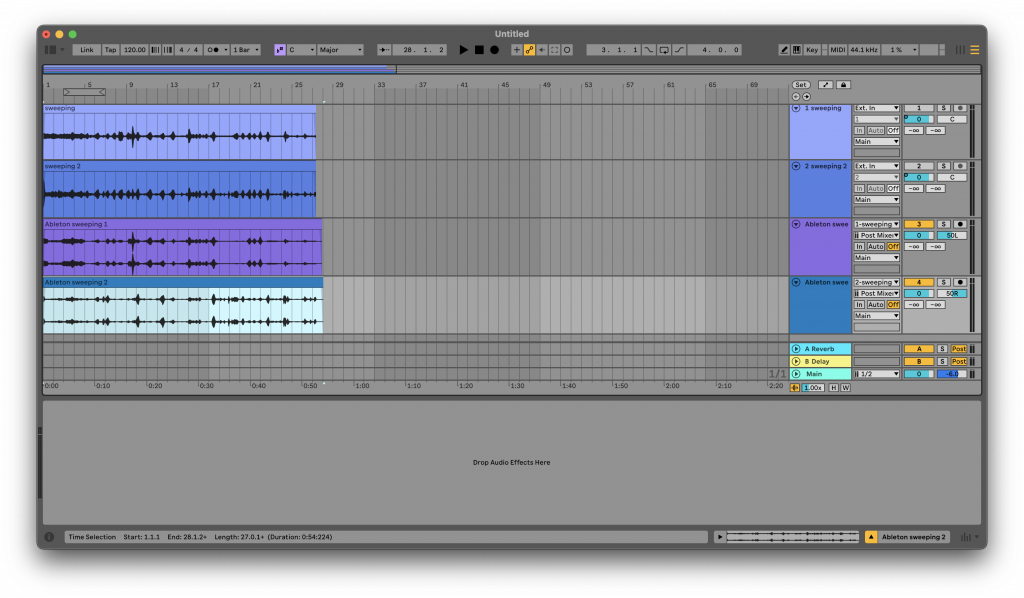Toggle the Scale Mode icon next to C
The width and height of the screenshot is (1024, 598).
280,50
